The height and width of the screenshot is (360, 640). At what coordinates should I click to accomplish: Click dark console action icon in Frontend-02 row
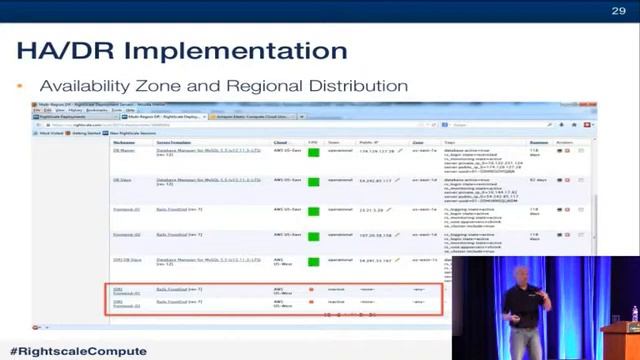coord(560,235)
